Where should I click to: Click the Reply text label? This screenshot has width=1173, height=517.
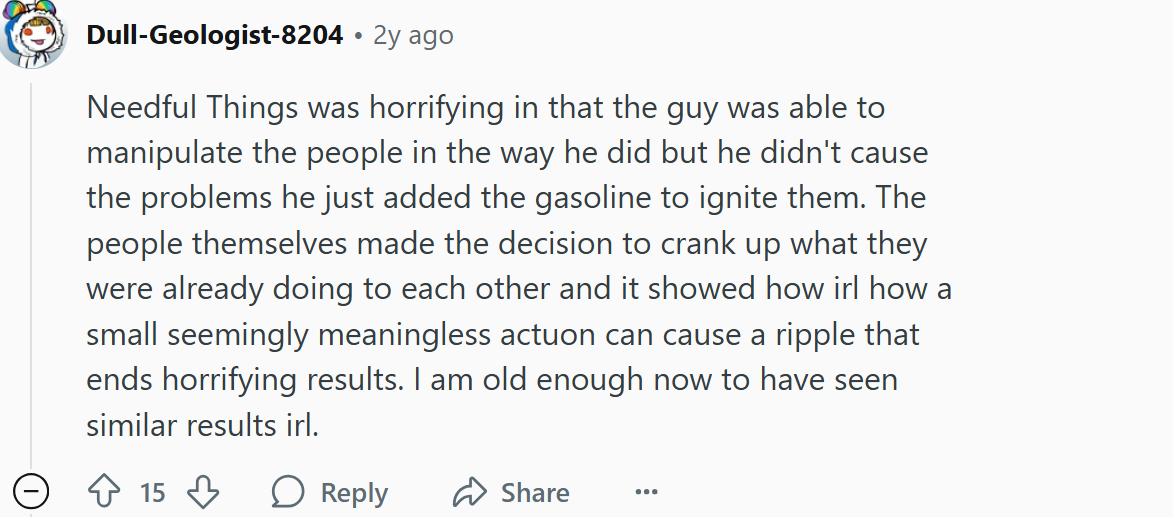354,492
